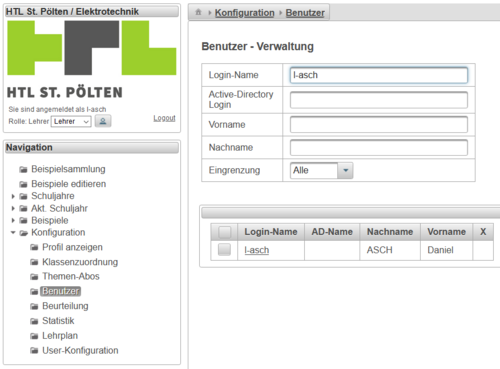500x369 pixels.
Task: Open Beispiele editieren in navigation
Action: point(69,184)
